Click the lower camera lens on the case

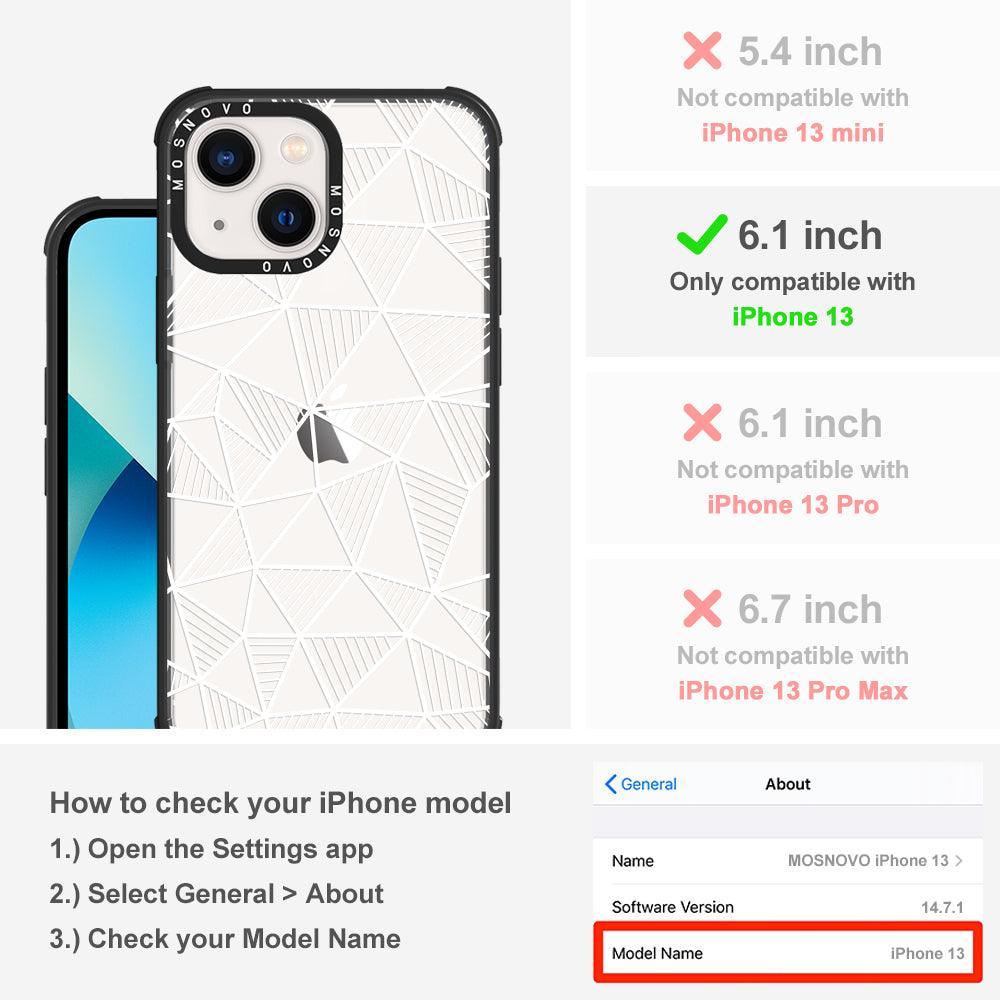[286, 217]
